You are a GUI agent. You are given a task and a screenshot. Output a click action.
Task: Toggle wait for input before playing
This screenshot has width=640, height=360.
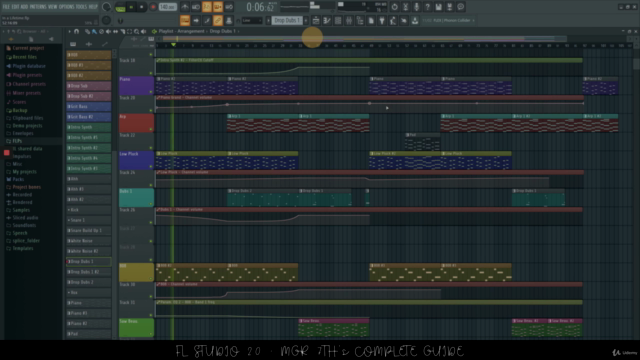196,7
